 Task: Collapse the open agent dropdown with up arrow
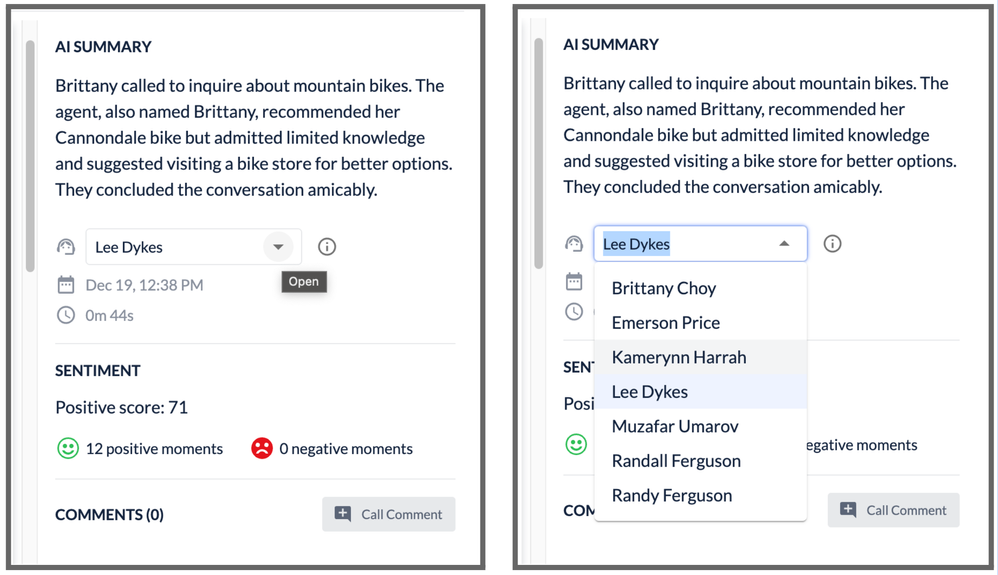tap(785, 244)
